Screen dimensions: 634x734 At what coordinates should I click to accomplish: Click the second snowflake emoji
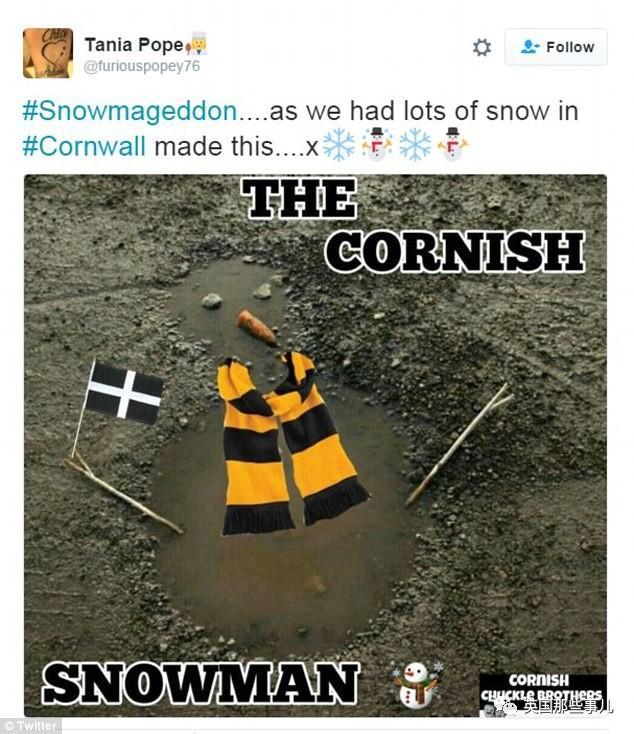(415, 145)
